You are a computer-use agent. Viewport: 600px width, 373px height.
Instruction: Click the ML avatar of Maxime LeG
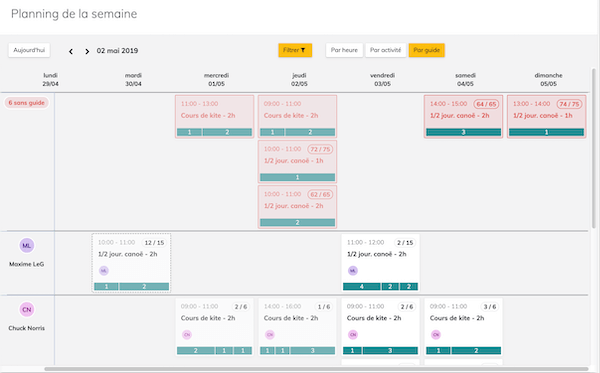click(x=27, y=246)
